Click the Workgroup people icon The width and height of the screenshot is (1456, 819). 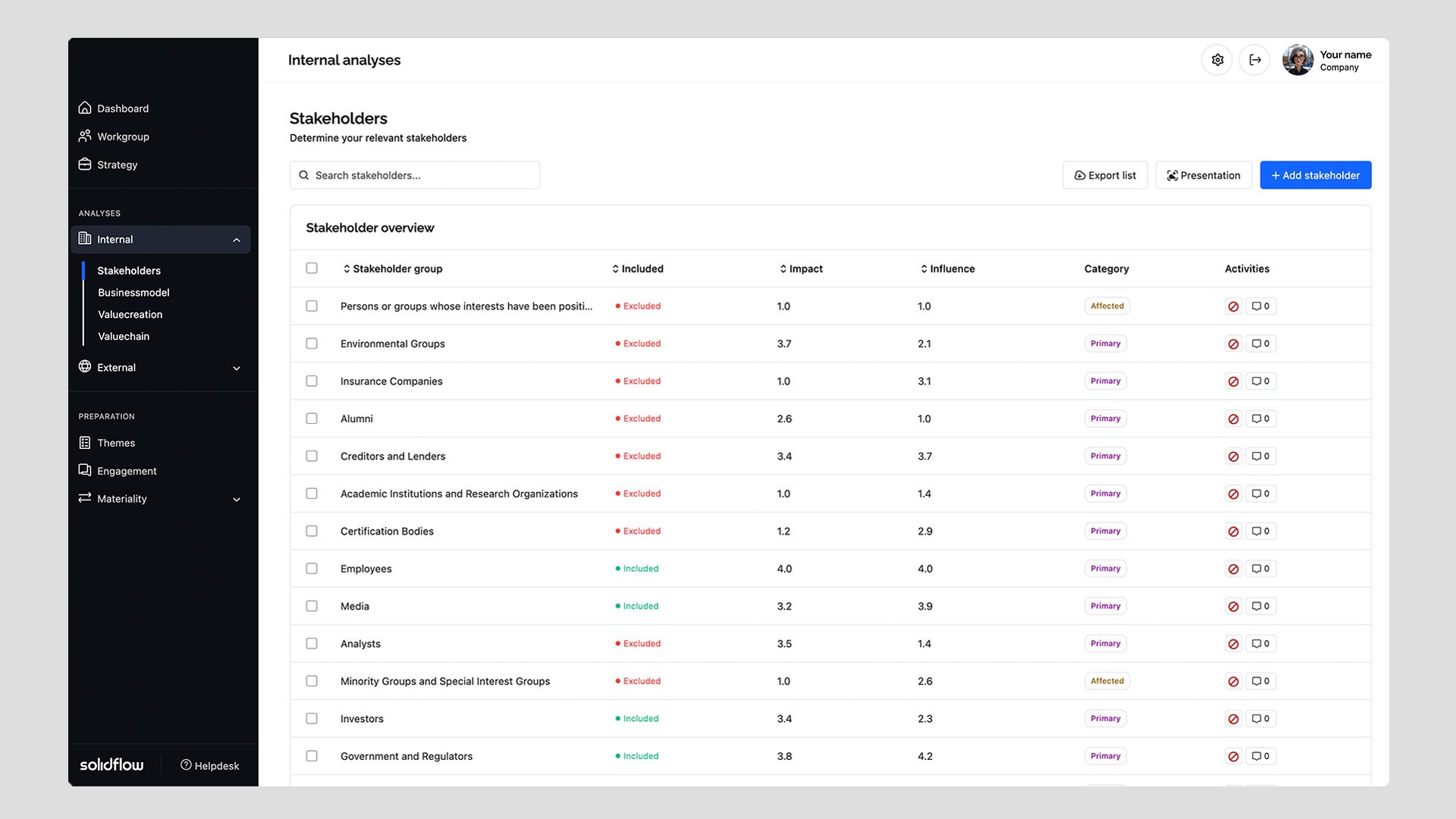(85, 136)
